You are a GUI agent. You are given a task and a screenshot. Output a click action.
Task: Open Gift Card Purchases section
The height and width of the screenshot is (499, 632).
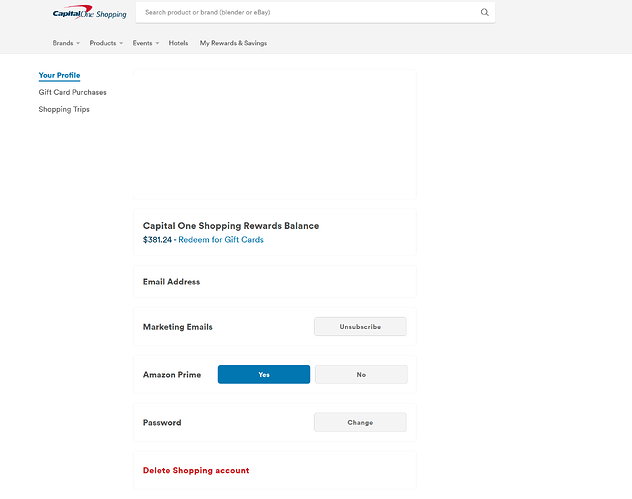(73, 92)
